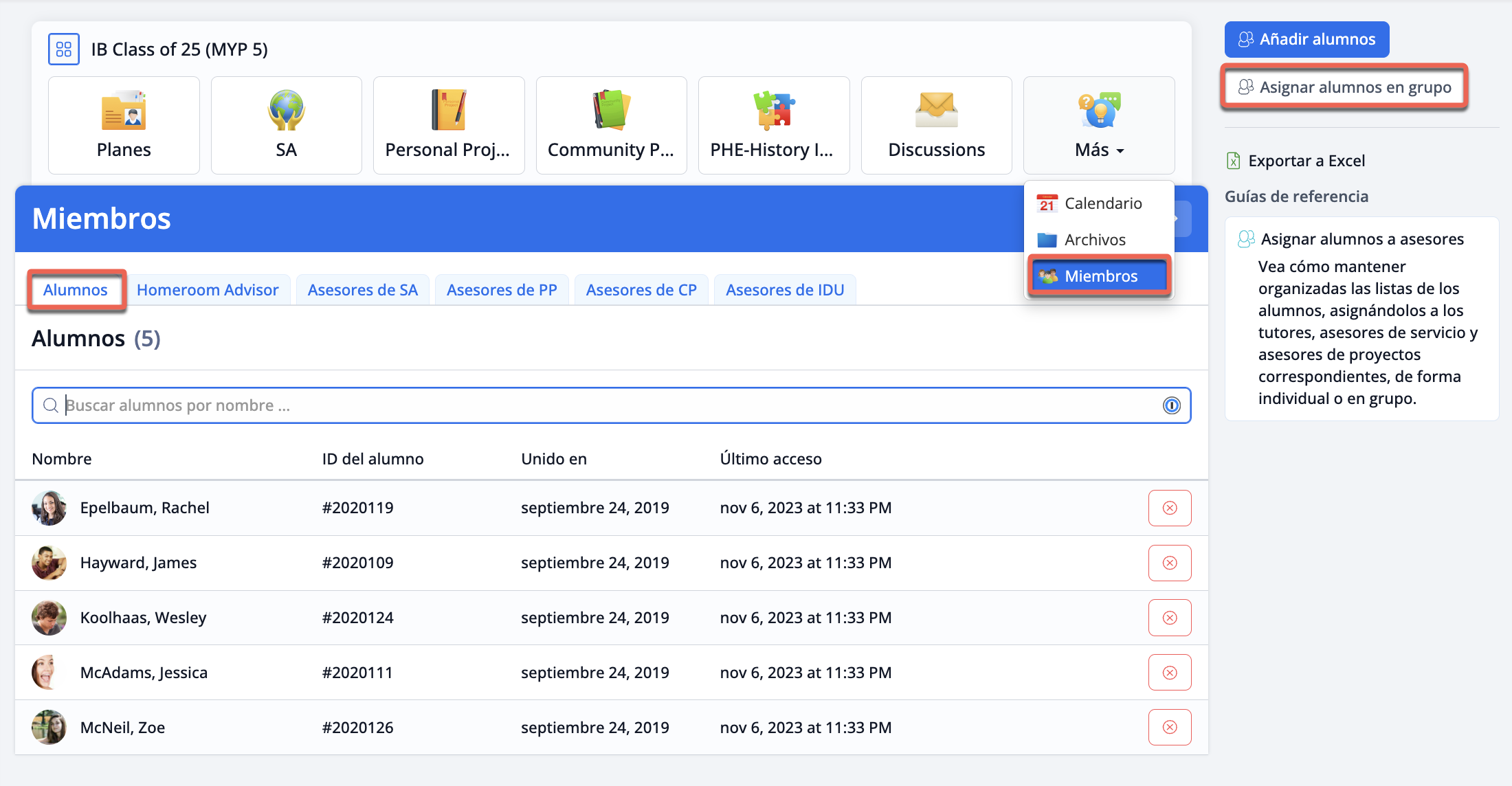
Task: Open the Community Project green book icon
Action: pyautogui.click(x=611, y=111)
